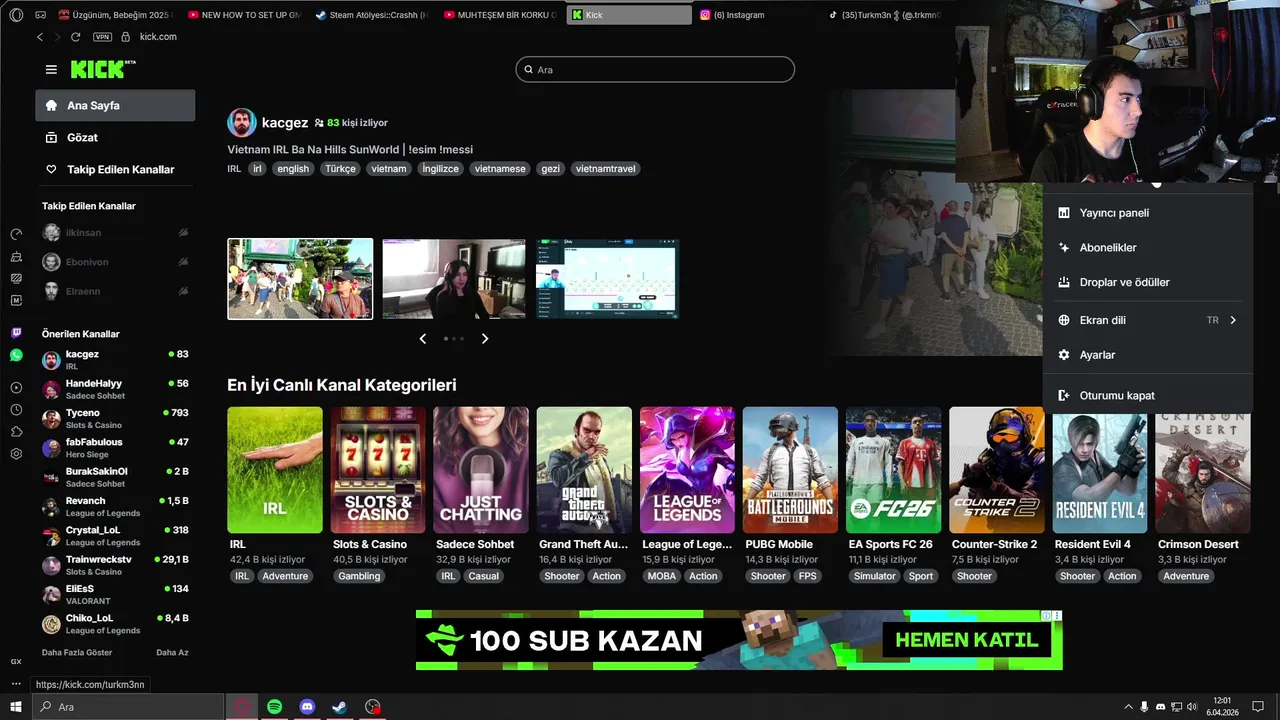Image resolution: width=1280 pixels, height=720 pixels.
Task: Select Oturumu kapat to log out
Action: [1148, 395]
